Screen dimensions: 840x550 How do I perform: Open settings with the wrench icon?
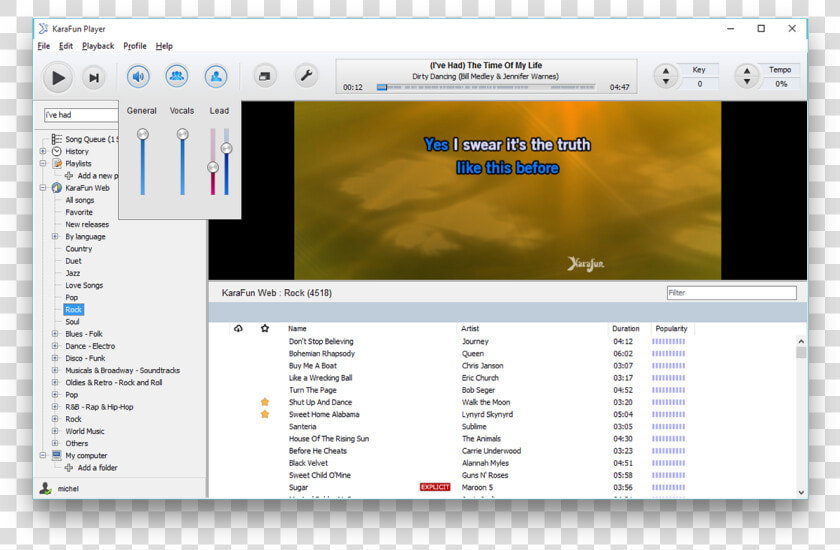coord(306,76)
